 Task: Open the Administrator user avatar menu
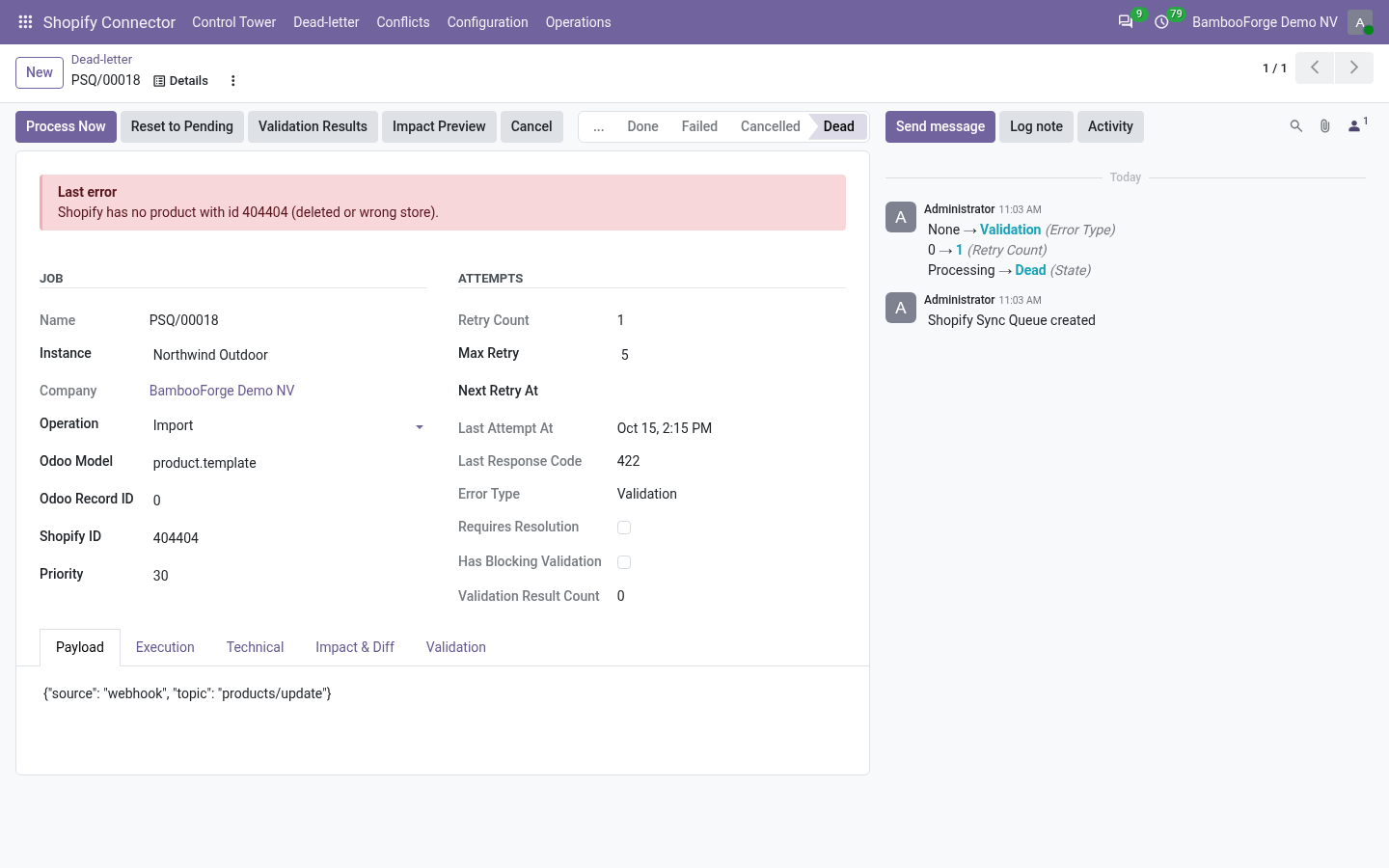tap(1360, 21)
